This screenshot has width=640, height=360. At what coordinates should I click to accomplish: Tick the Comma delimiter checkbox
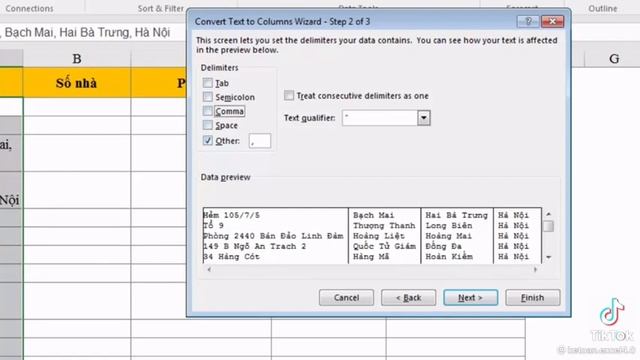click(x=208, y=111)
